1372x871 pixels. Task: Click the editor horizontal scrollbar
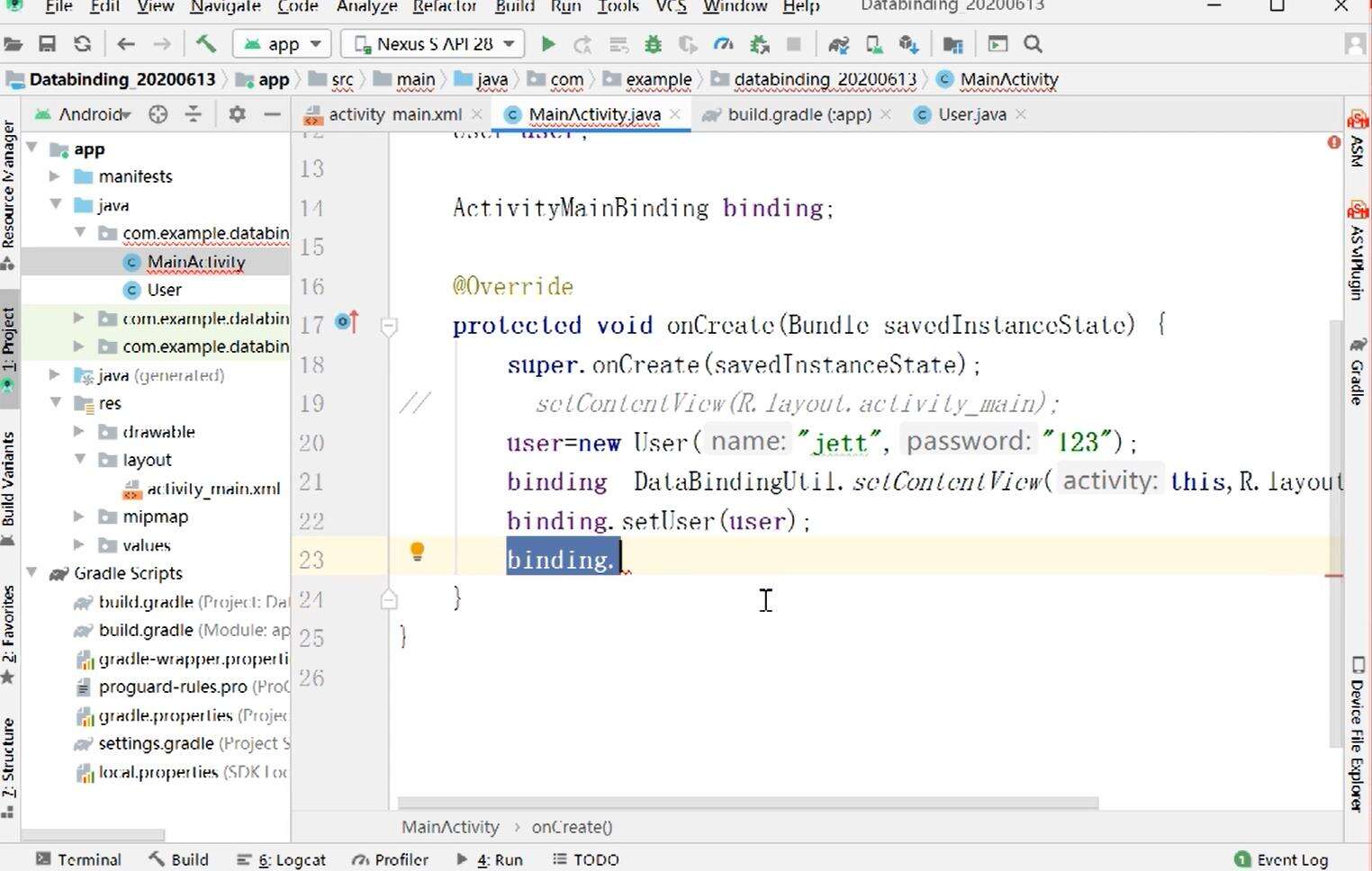tap(747, 803)
